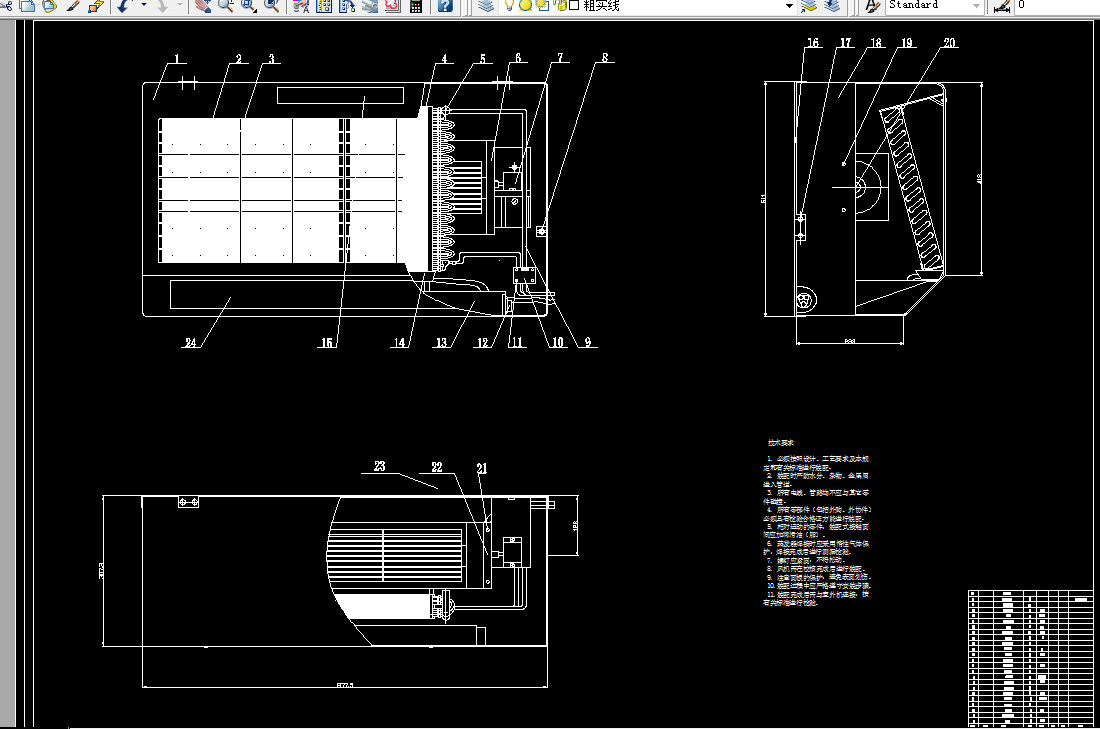This screenshot has width=1100, height=729.
Task: Open the Tool Palettes window icon
Action: pyautogui.click(x=347, y=5)
